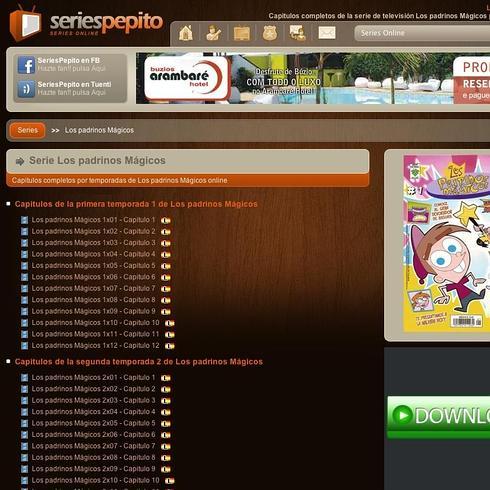Click the Los Padrinos Mágicos magazine cover
Image resolution: width=490 pixels, height=490 pixels.
pos(447,244)
